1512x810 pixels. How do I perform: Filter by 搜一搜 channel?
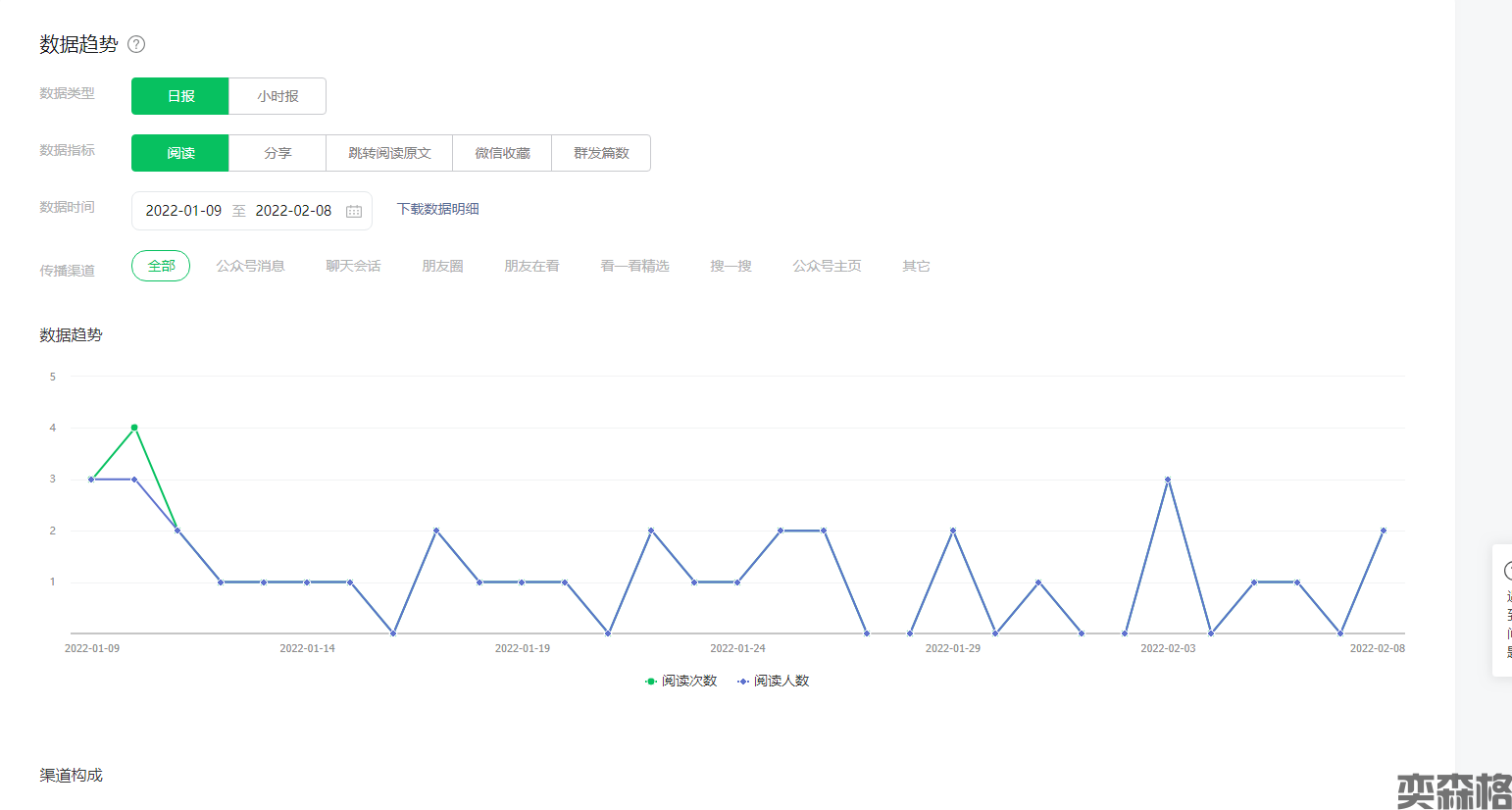pyautogui.click(x=731, y=266)
